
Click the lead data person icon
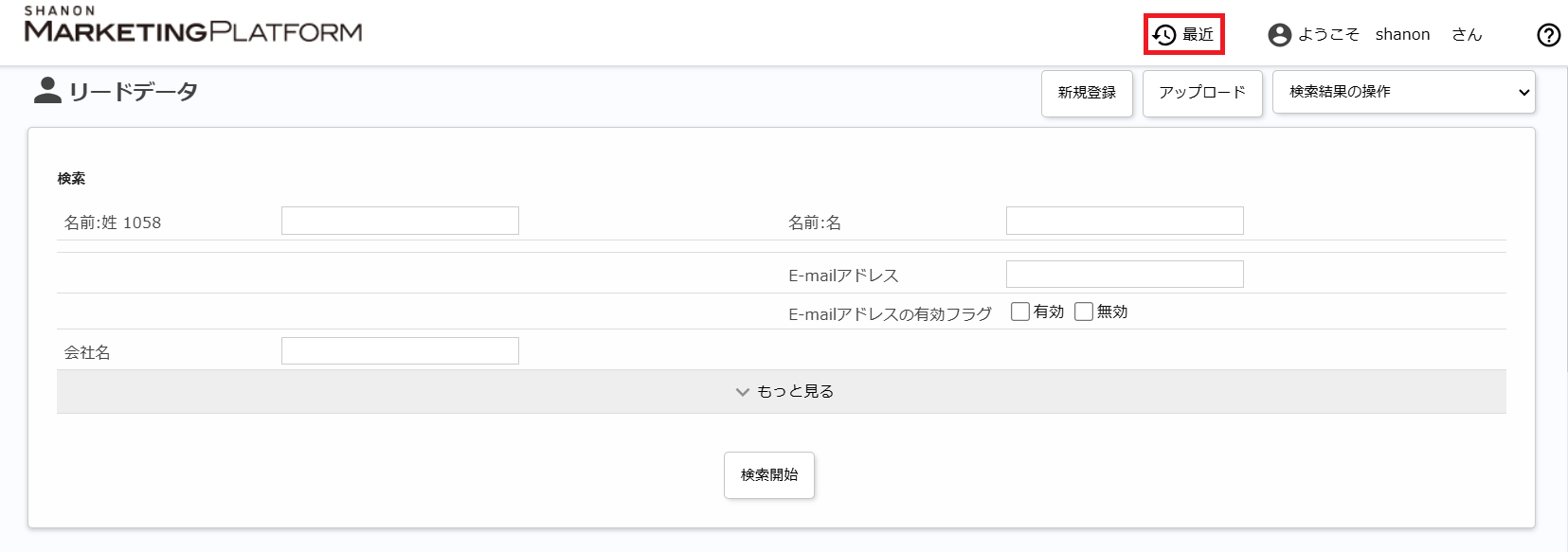(47, 91)
